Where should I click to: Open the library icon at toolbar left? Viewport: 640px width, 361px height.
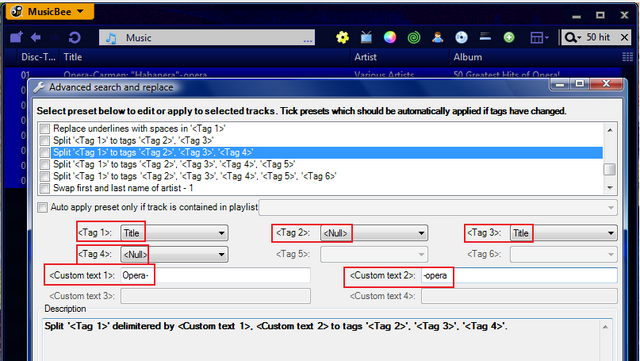pos(16,38)
